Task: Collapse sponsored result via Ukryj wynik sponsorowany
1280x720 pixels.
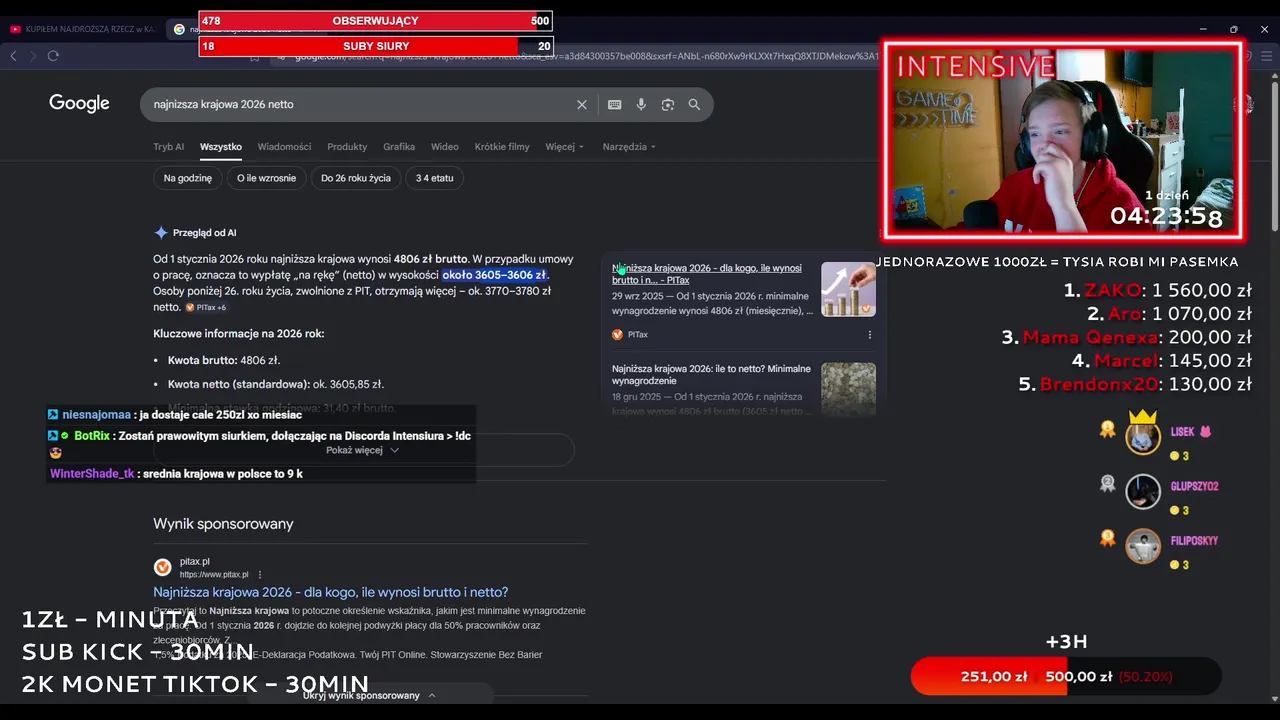Action: (x=369, y=695)
